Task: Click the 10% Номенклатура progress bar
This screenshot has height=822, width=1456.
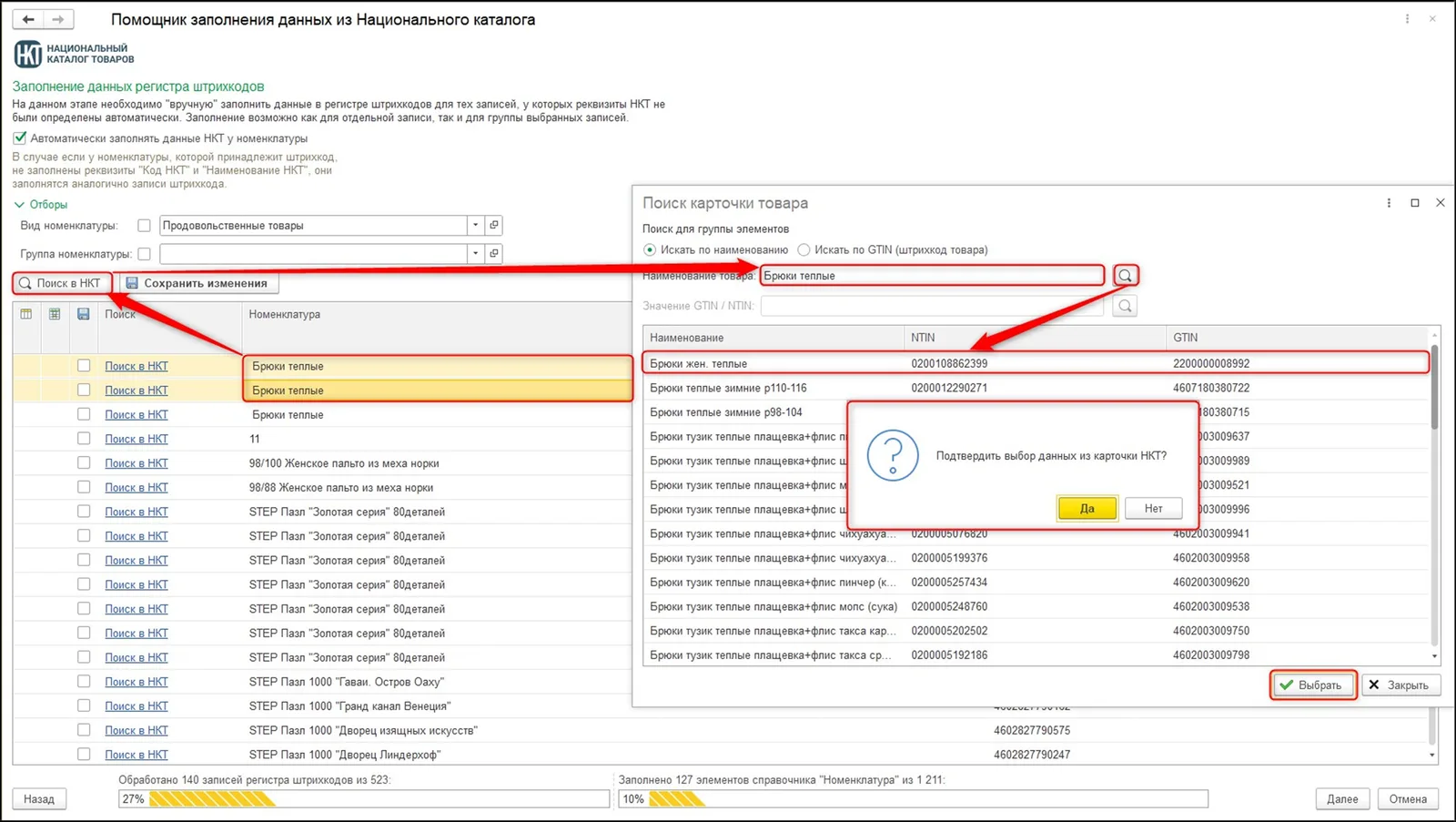Action: click(x=914, y=799)
